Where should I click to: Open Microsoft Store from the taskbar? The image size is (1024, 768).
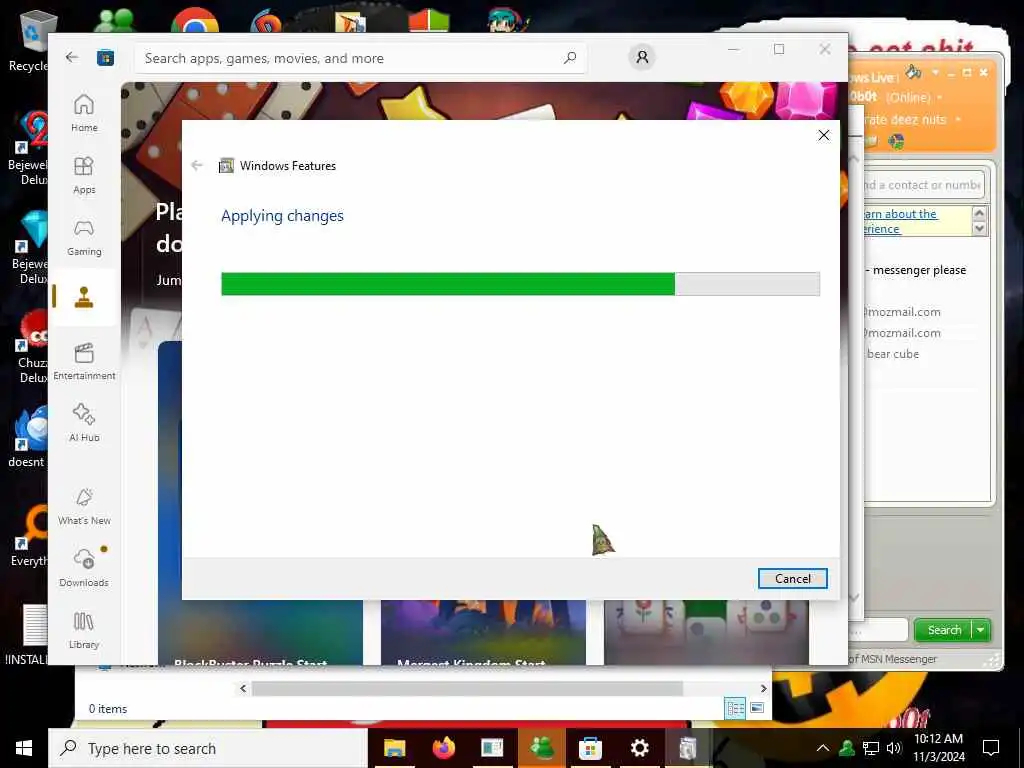[x=590, y=748]
